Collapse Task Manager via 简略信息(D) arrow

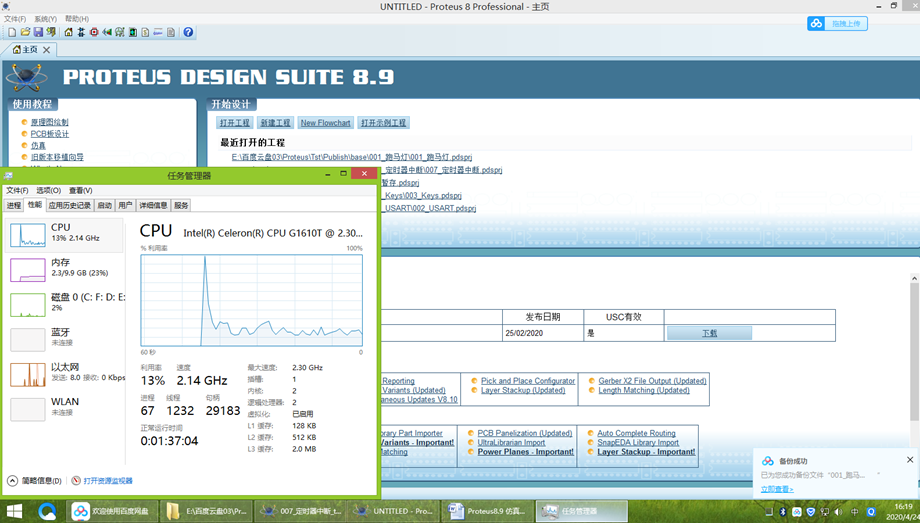pyautogui.click(x=12, y=481)
